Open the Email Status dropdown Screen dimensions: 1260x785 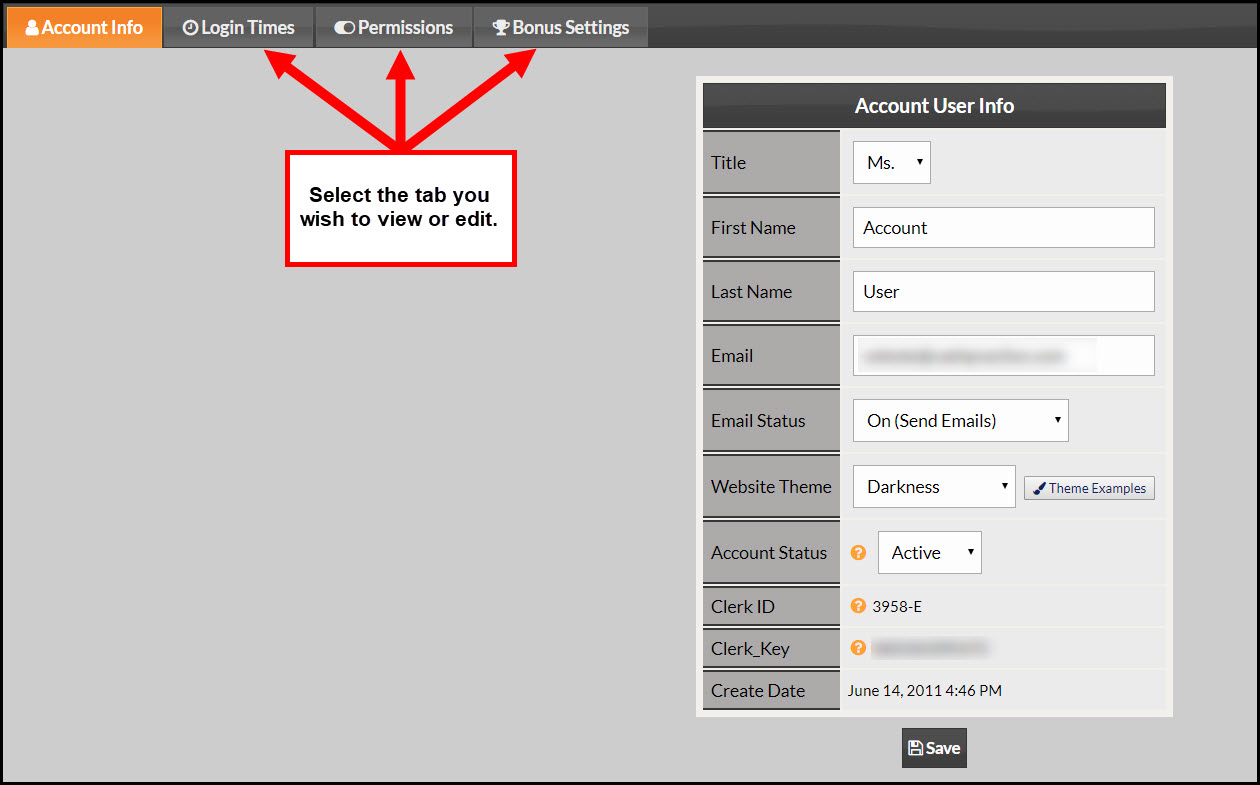click(x=960, y=420)
